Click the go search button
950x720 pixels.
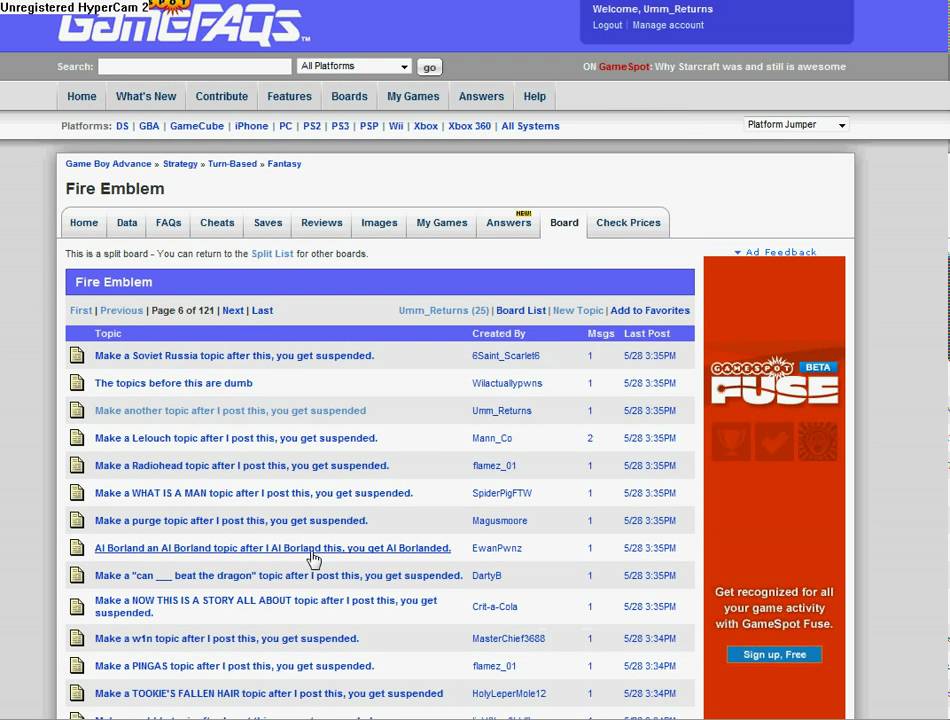430,67
